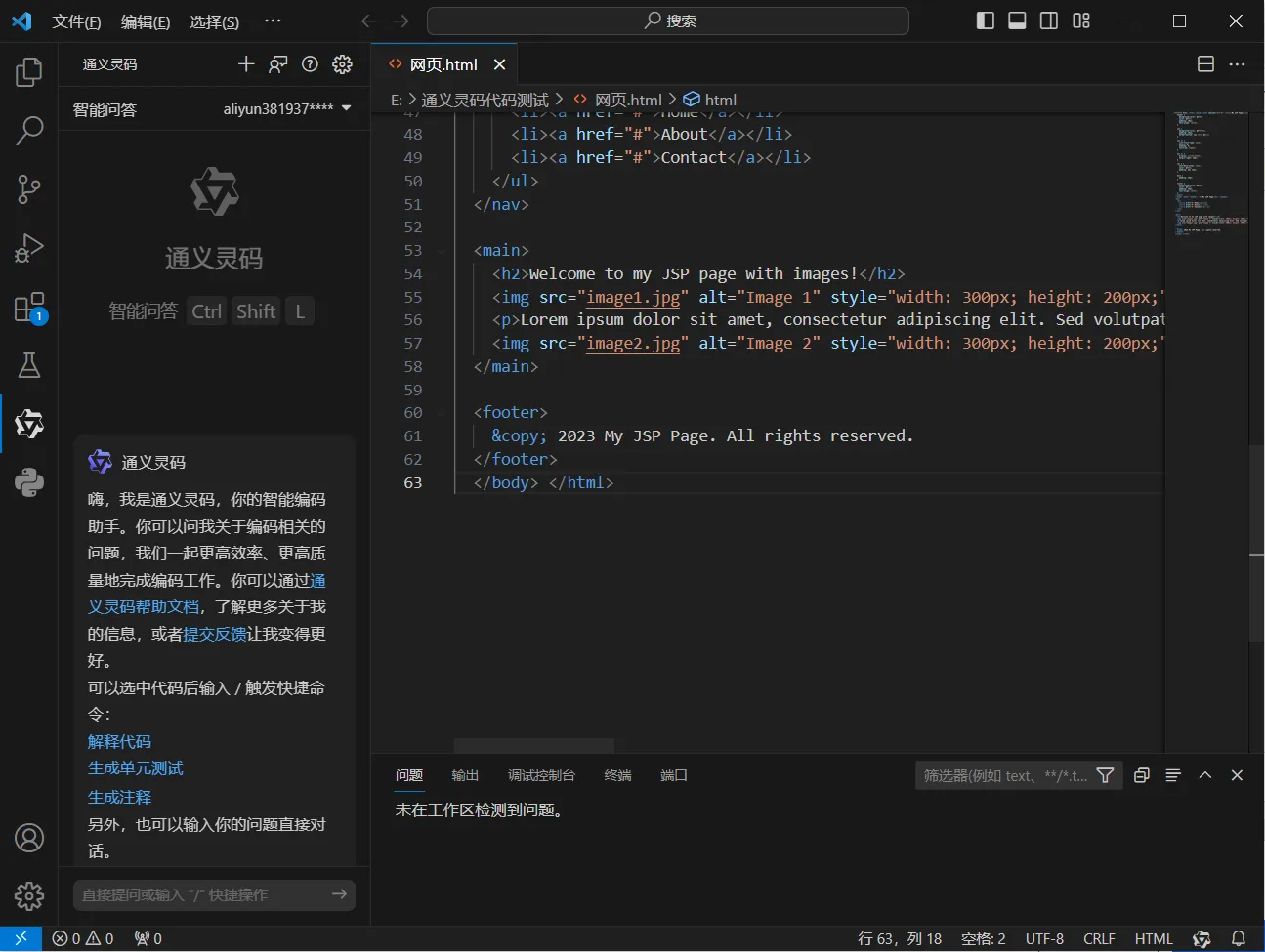Click the 生成注释 link

point(119,798)
